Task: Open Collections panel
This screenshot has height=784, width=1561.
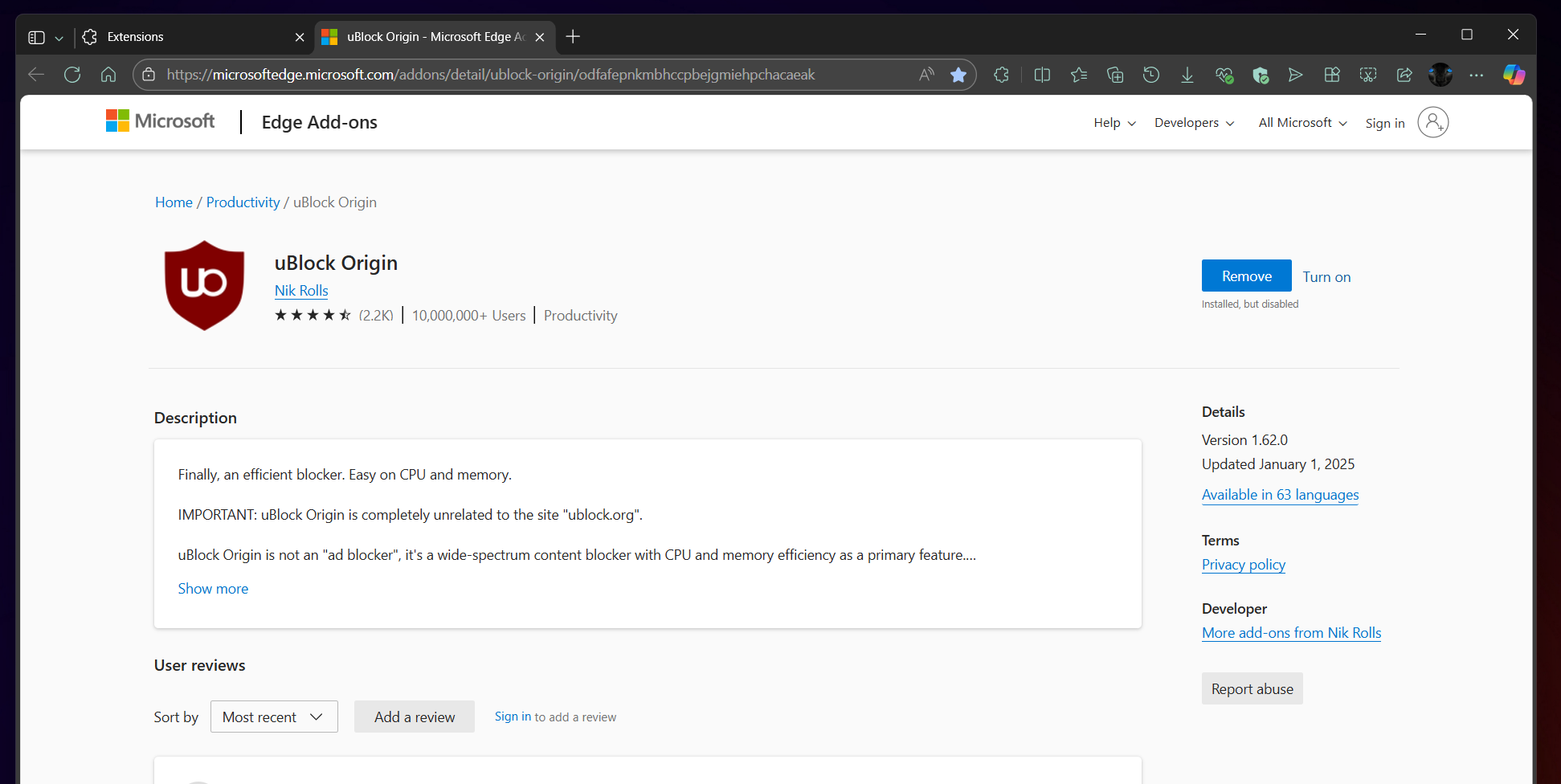Action: click(x=1115, y=75)
